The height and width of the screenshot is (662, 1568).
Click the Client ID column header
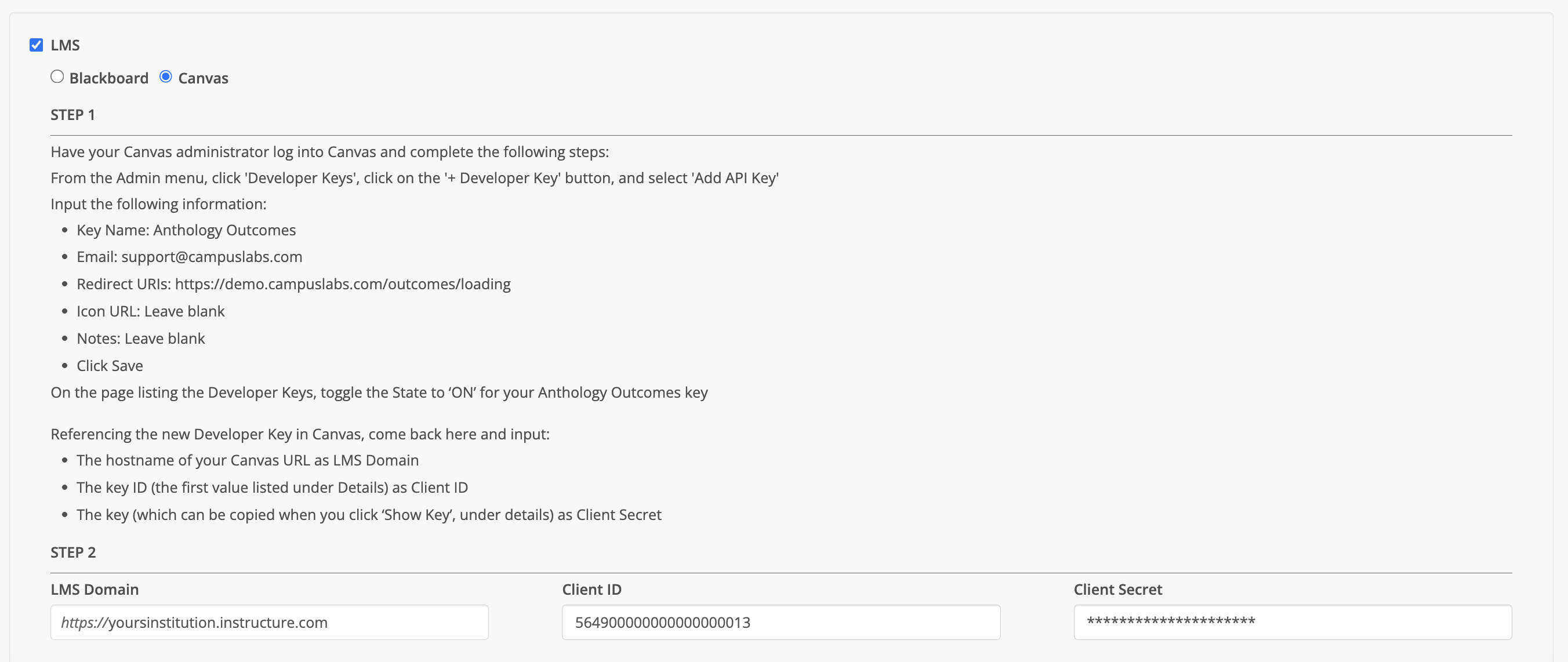[591, 589]
